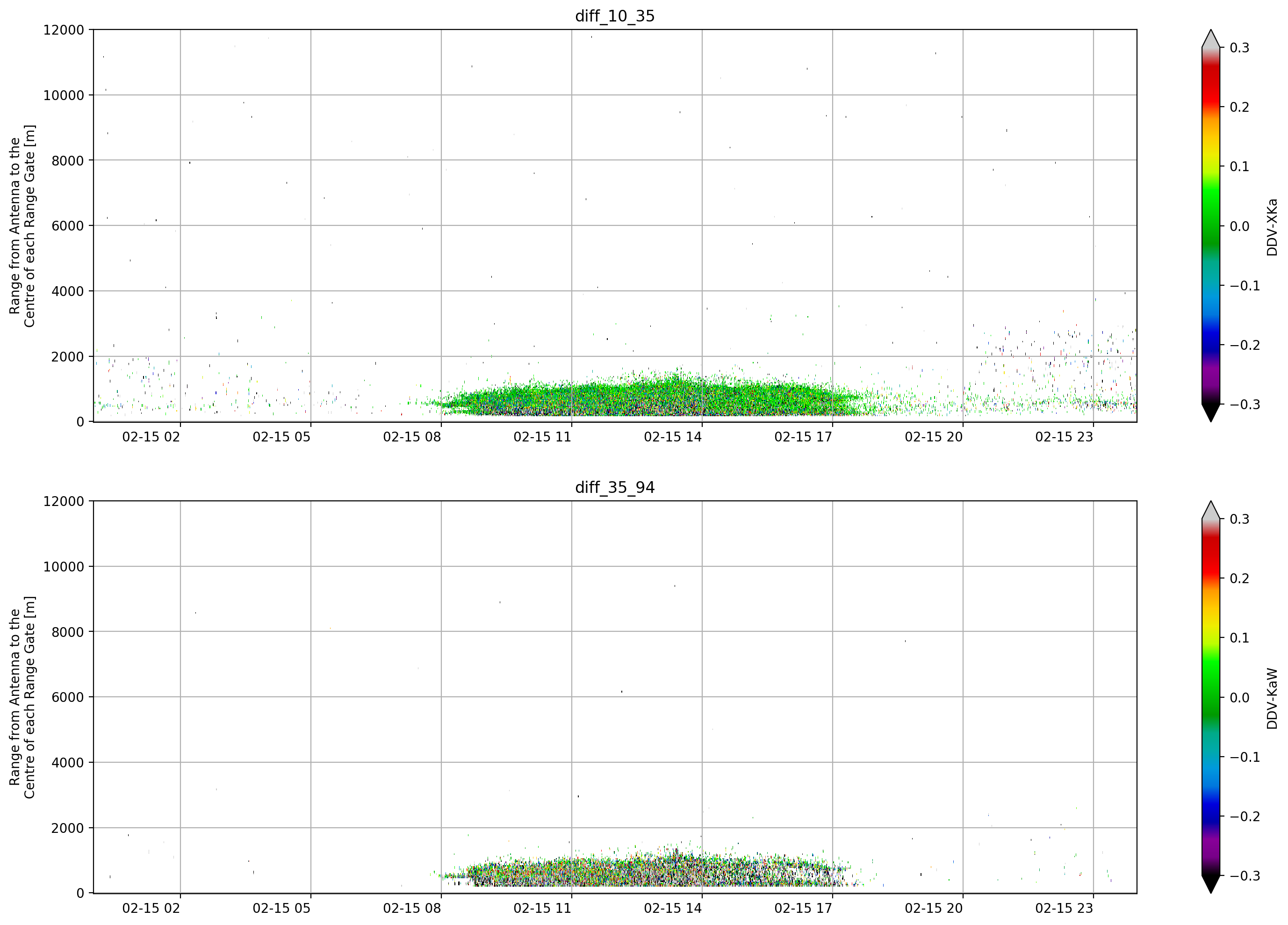
Task: Click the 10000 y-tick on the diff_10_35 plot
Action: (x=64, y=95)
